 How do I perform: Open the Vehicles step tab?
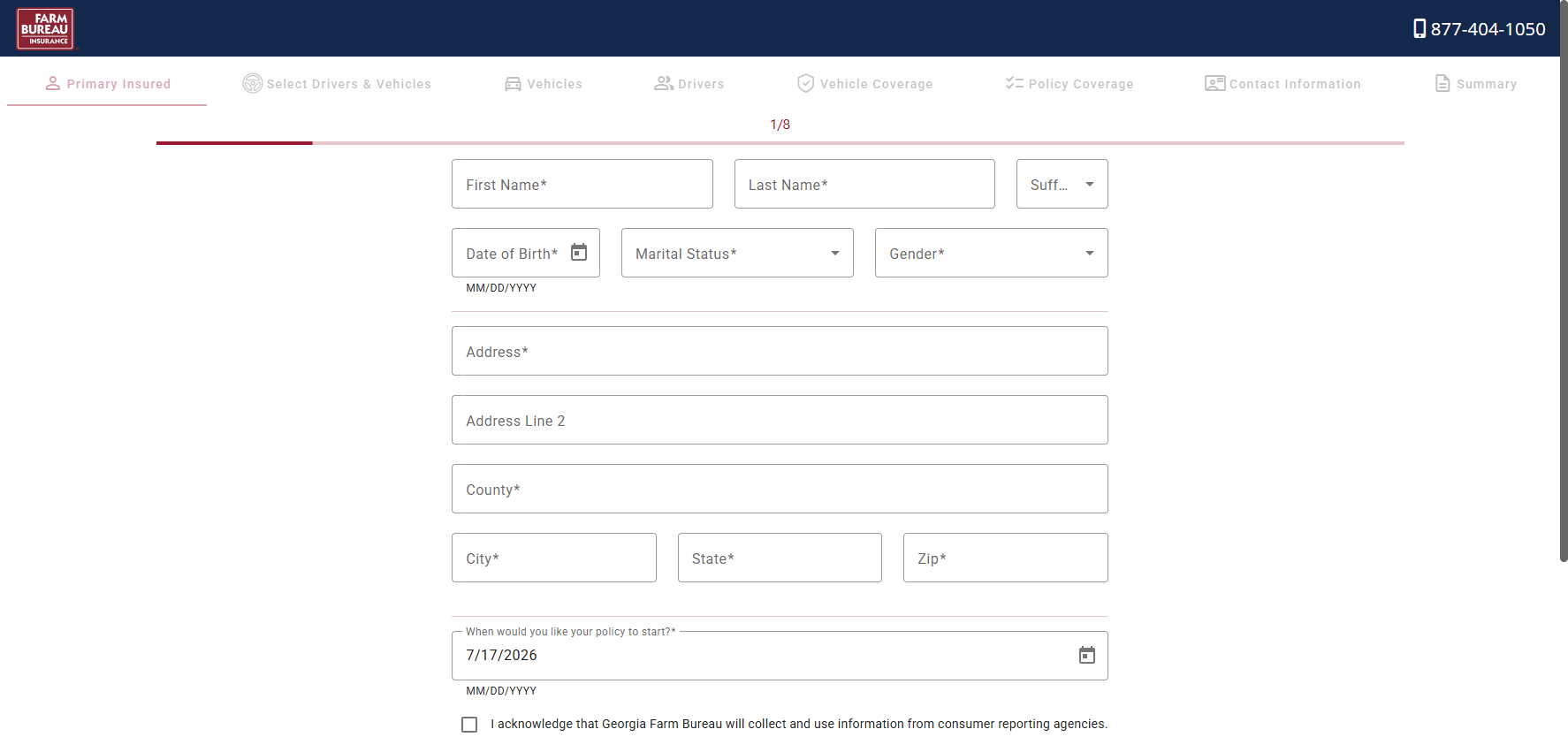[x=544, y=83]
